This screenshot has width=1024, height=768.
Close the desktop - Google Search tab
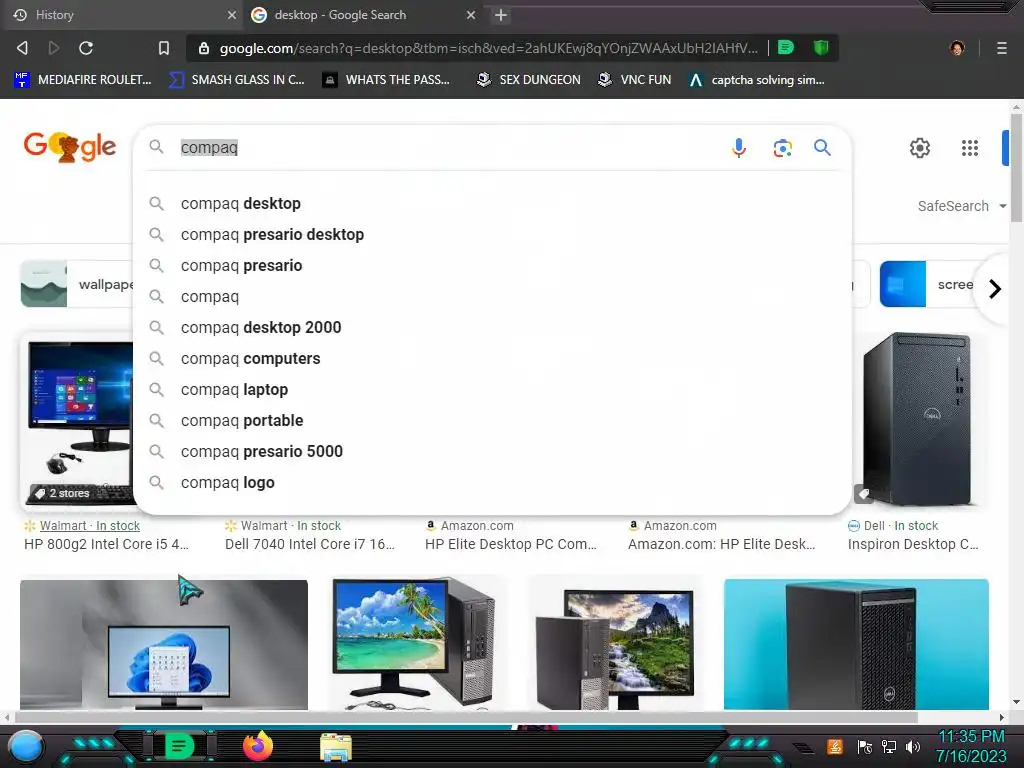tap(471, 15)
